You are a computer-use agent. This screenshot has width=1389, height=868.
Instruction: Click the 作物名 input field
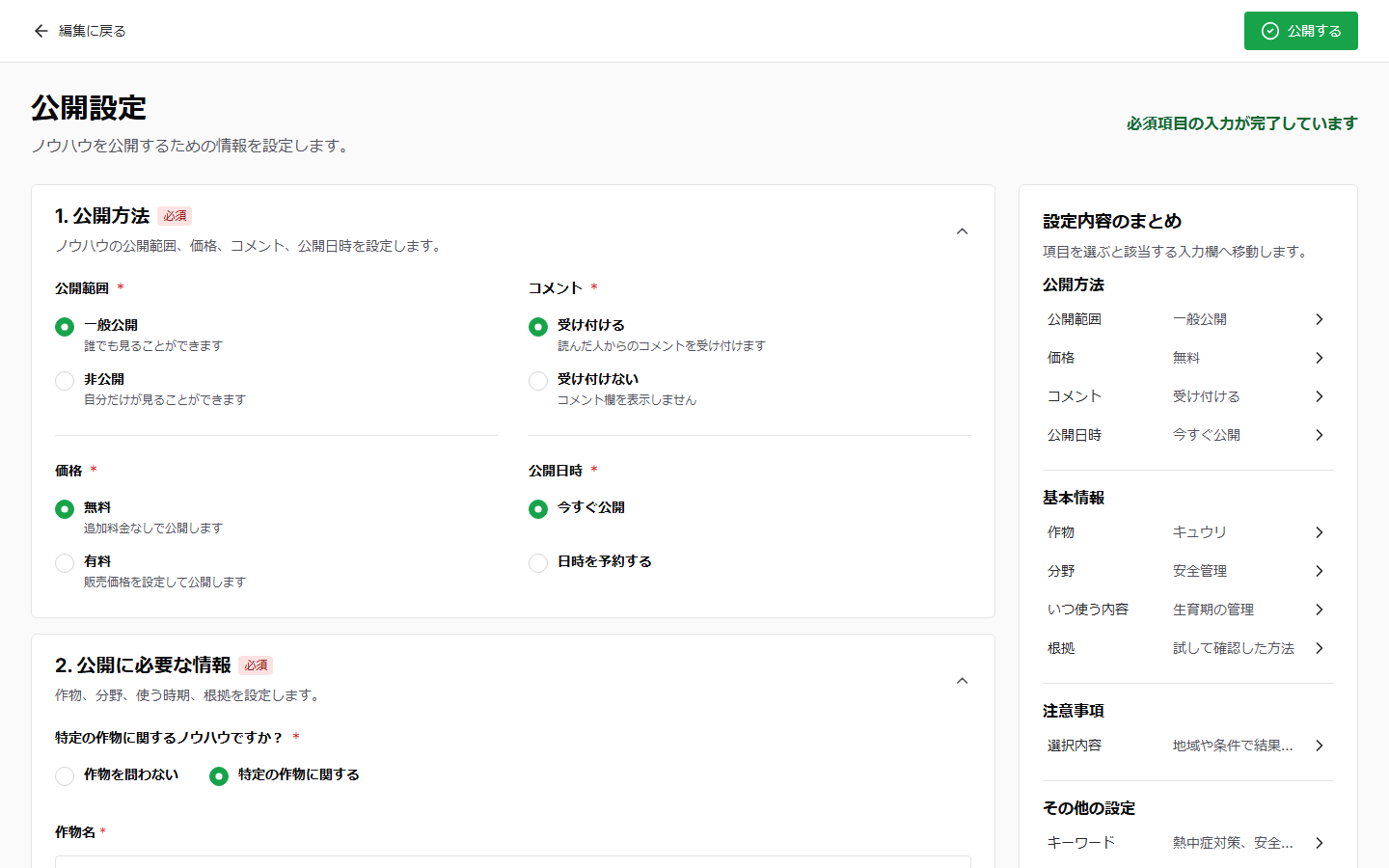pyautogui.click(x=513, y=861)
